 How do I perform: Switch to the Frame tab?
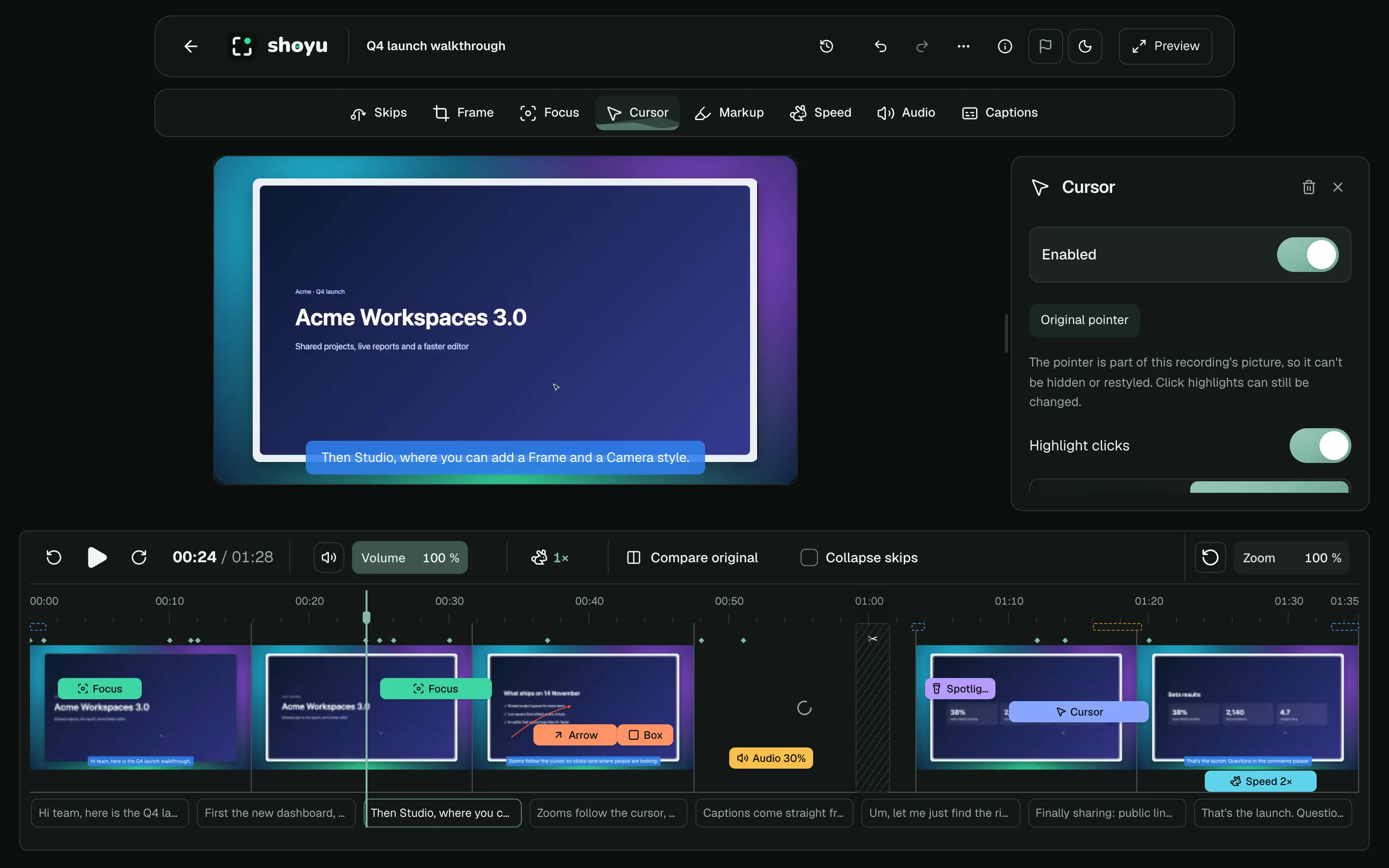(x=463, y=112)
